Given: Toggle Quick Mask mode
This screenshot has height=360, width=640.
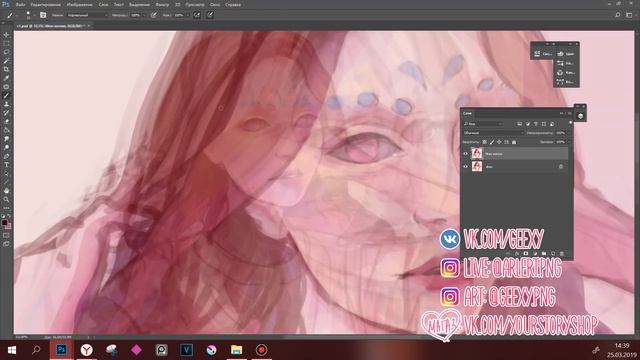Looking at the screenshot, I should (x=6, y=235).
